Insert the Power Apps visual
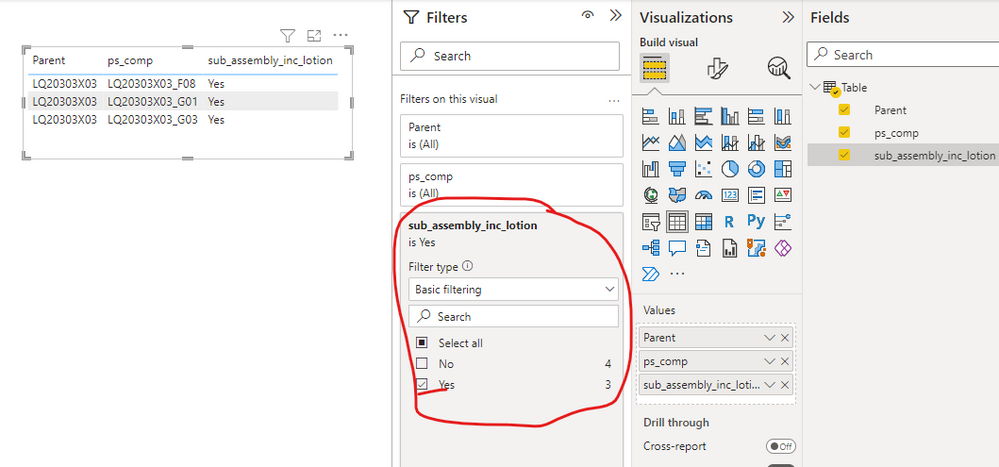The image size is (999, 467). tap(782, 248)
